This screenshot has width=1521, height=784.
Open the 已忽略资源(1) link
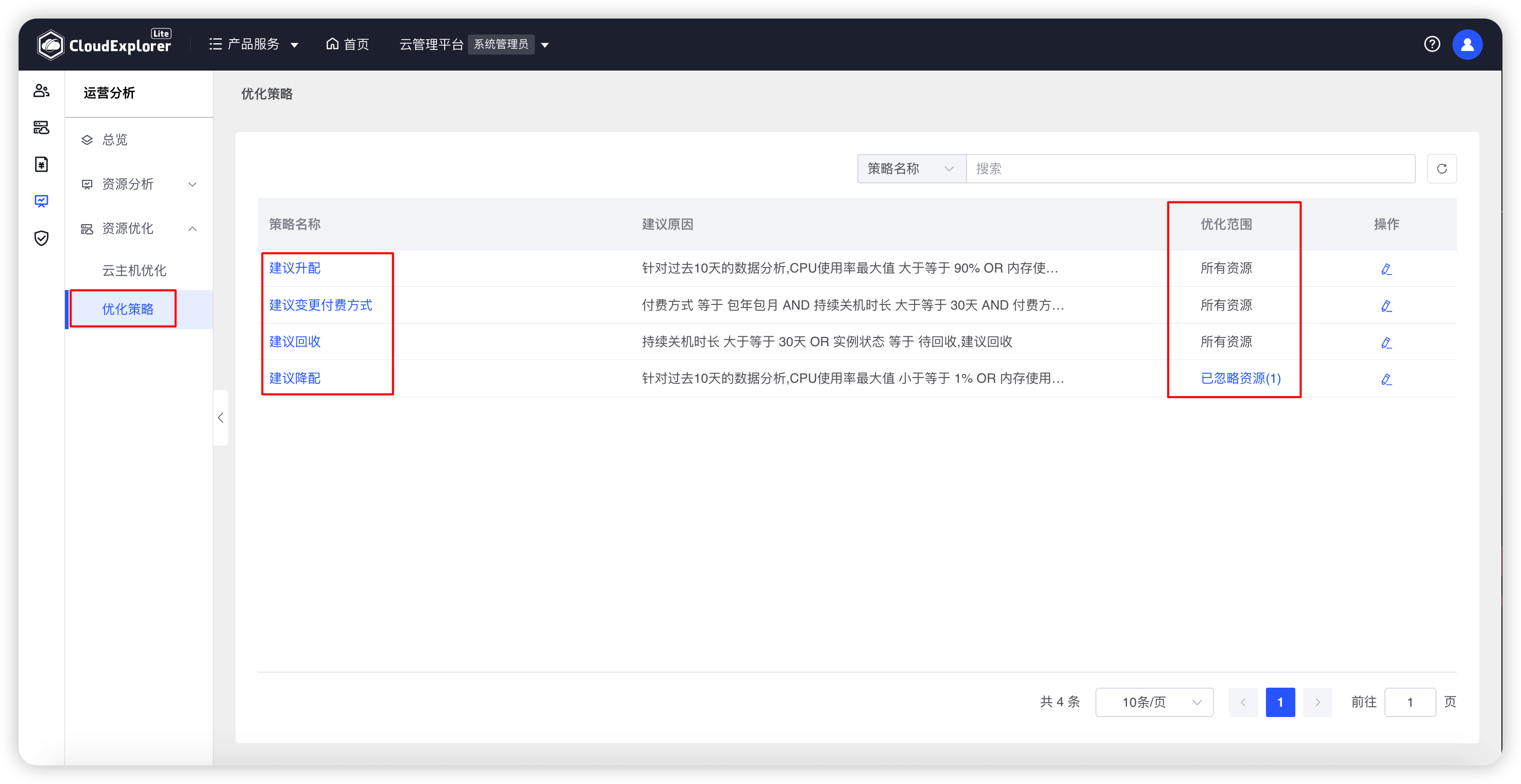click(x=1241, y=379)
